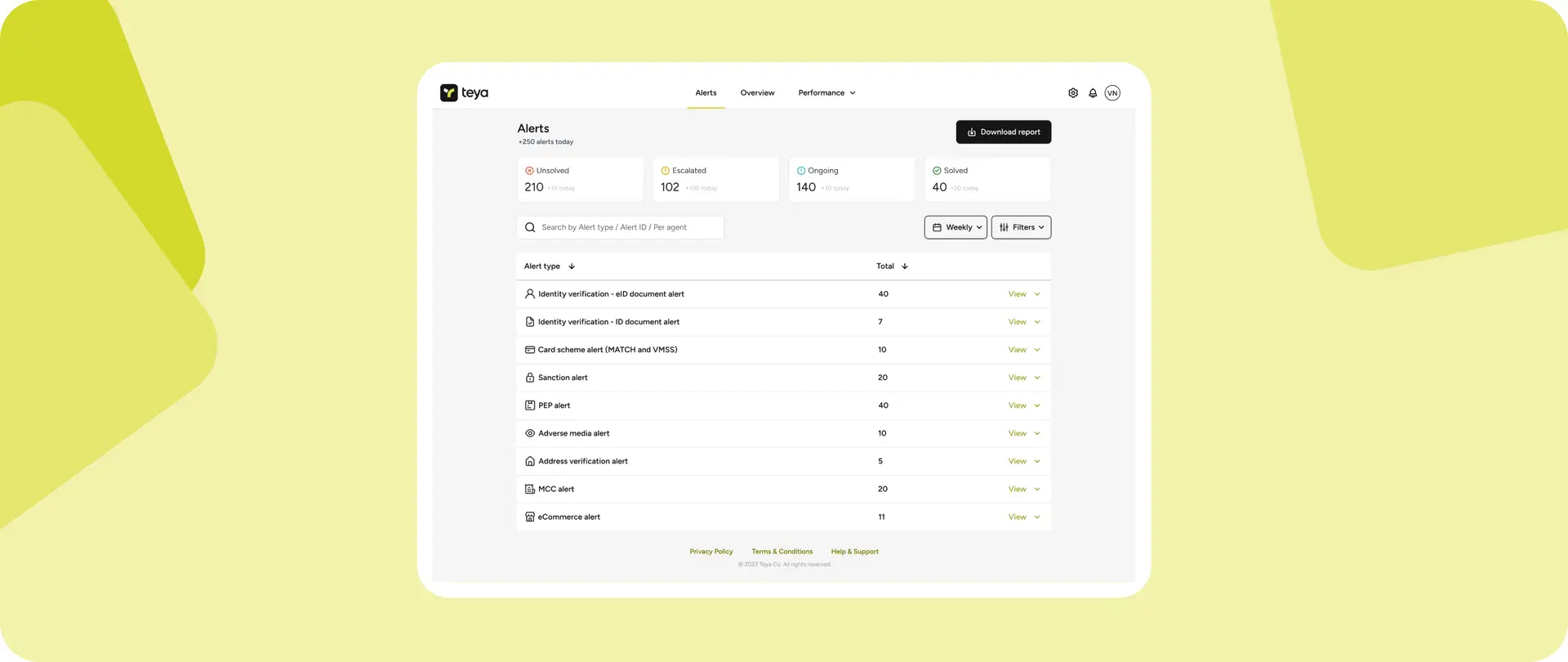View the MCC alert details

tap(1017, 490)
